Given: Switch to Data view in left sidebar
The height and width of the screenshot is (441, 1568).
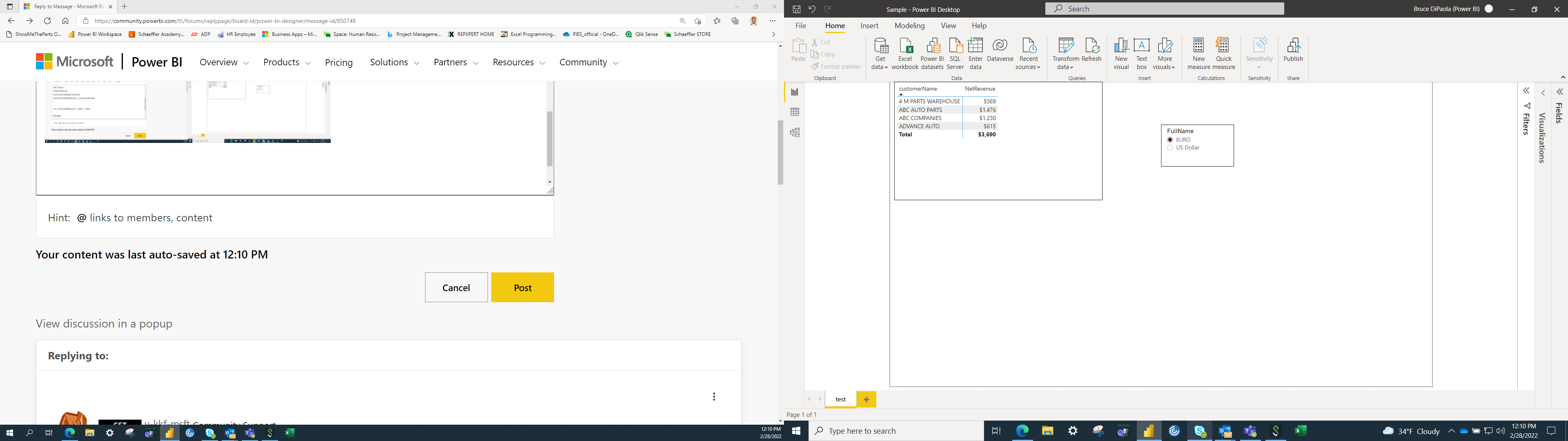Looking at the screenshot, I should (x=794, y=112).
